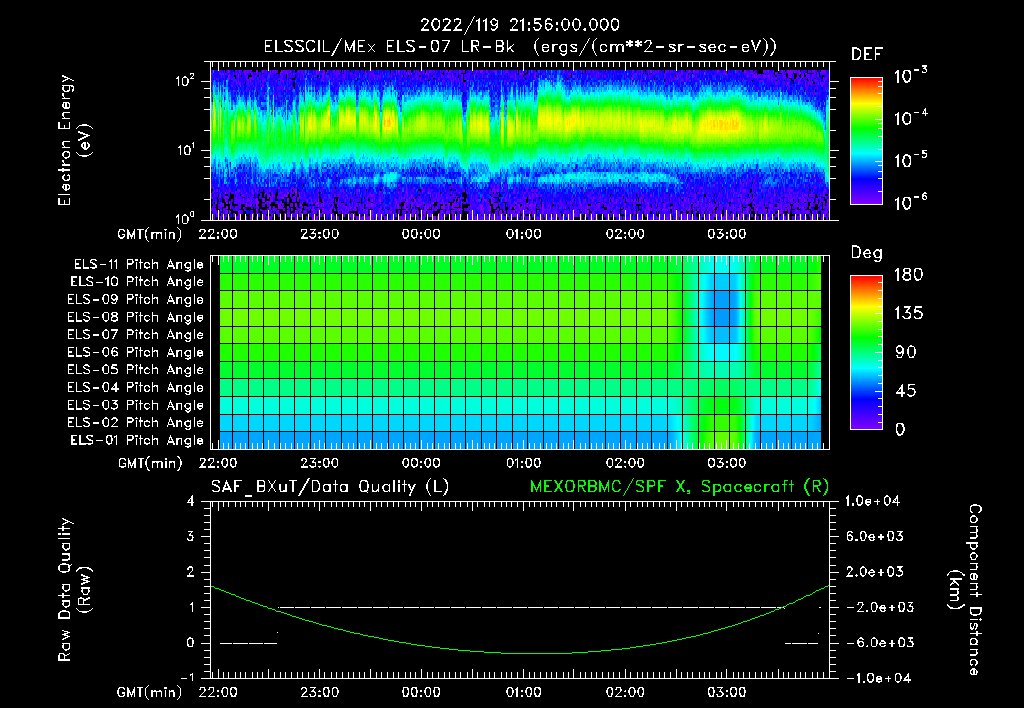Select the ELS-08 Pitch Angle row label

pos(135,317)
